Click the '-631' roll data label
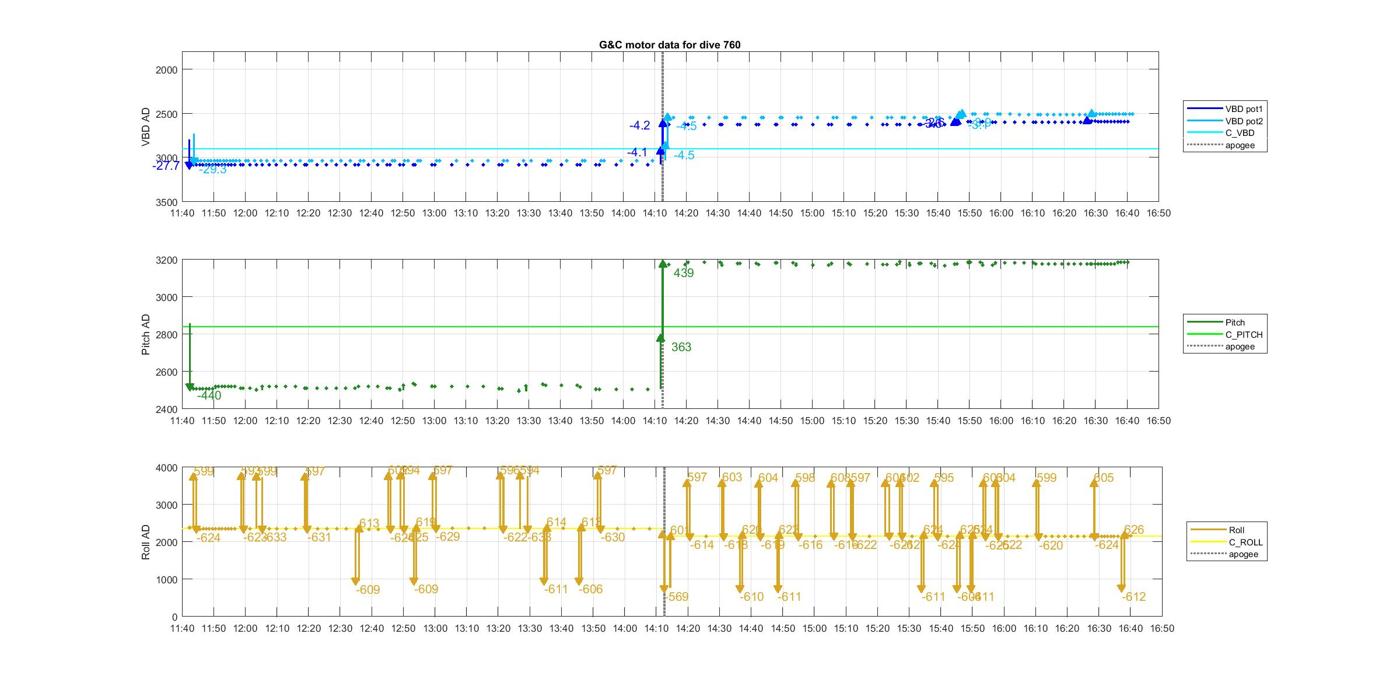 point(319,538)
